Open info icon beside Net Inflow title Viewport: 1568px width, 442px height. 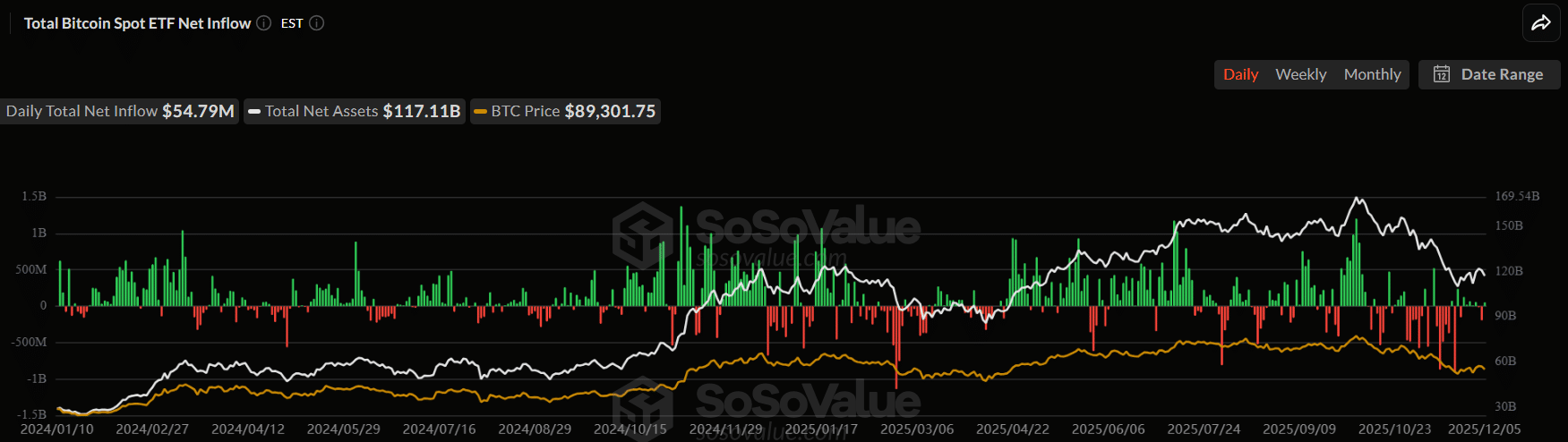pyautogui.click(x=263, y=23)
